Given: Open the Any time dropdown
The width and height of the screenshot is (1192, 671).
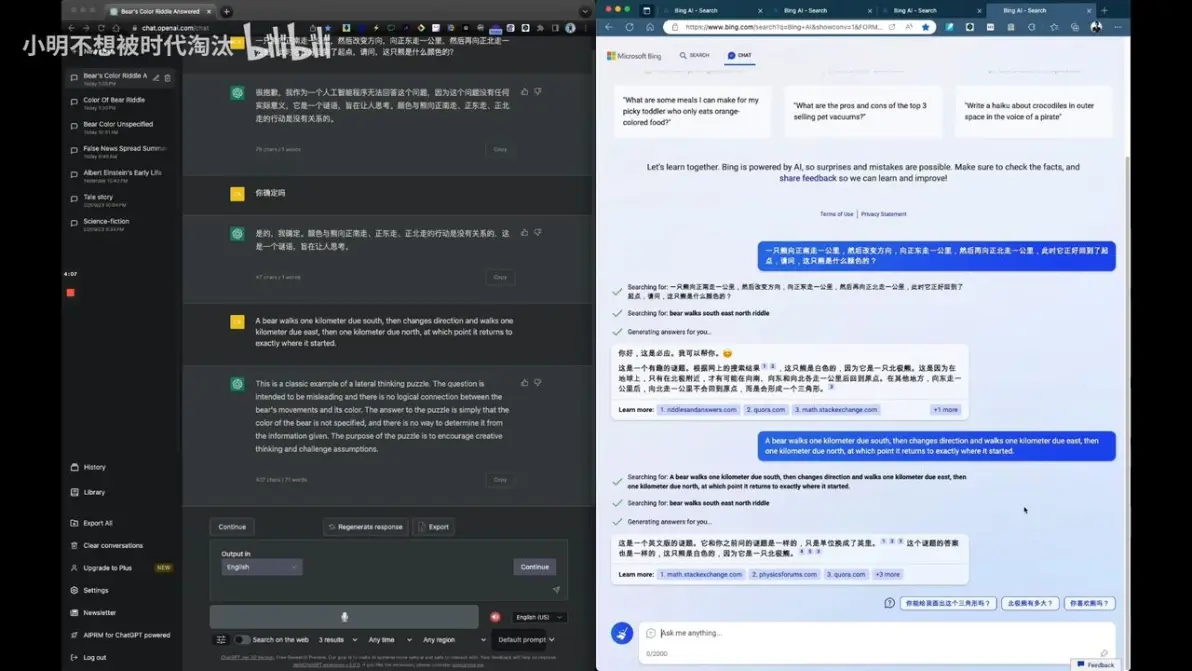Looking at the screenshot, I should 389,640.
